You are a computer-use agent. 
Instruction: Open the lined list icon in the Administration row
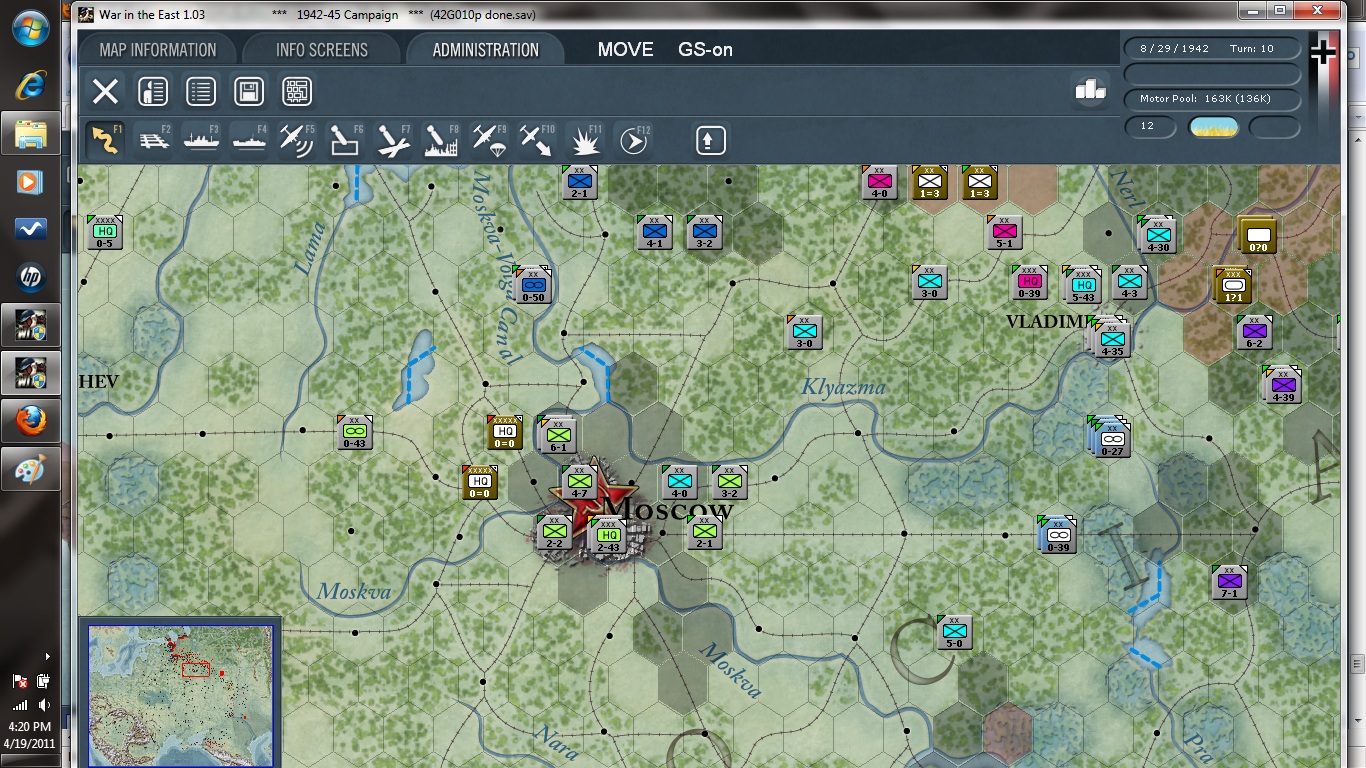(x=201, y=92)
